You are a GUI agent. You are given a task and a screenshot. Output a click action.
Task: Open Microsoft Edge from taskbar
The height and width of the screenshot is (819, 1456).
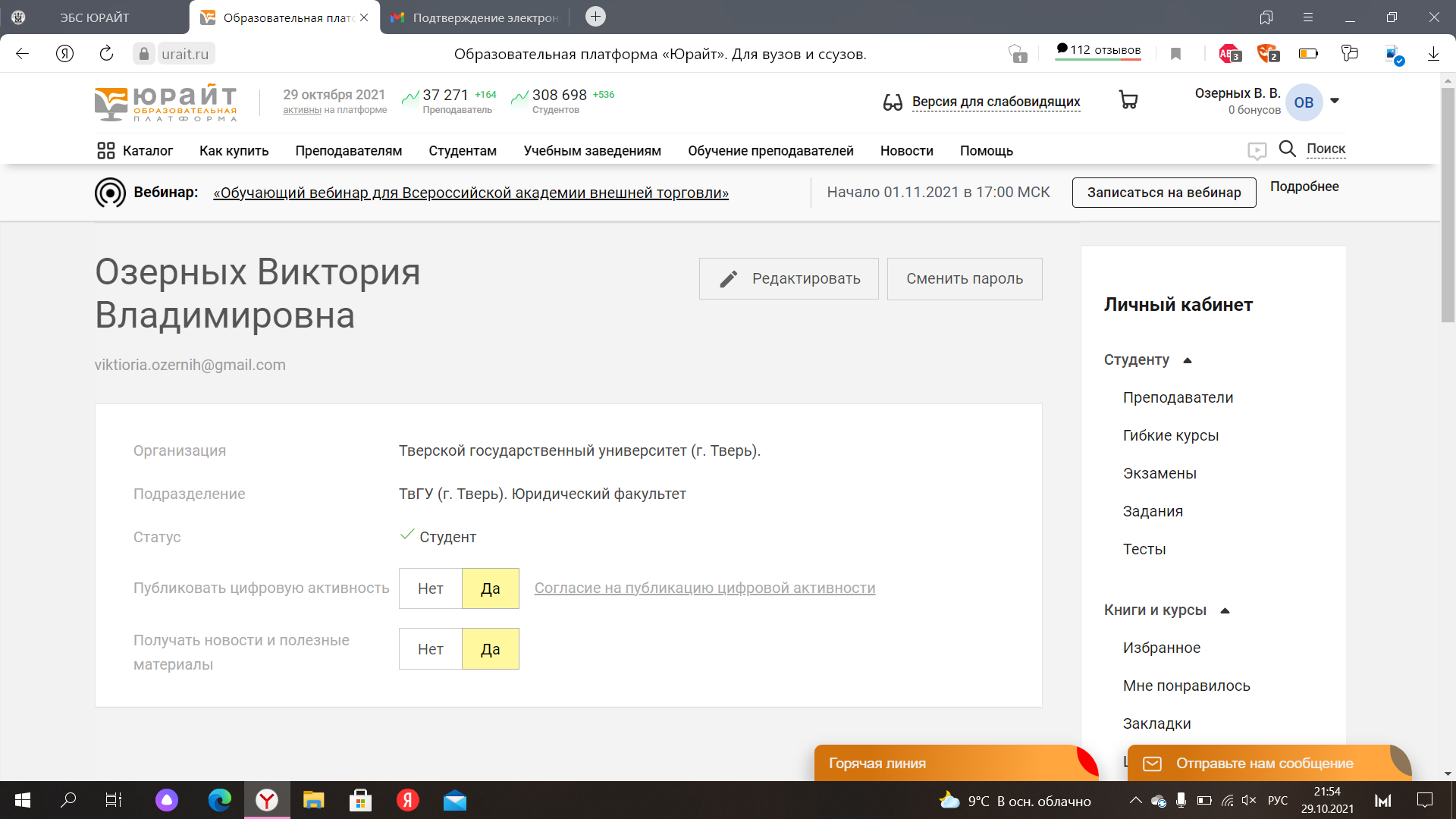[x=220, y=800]
